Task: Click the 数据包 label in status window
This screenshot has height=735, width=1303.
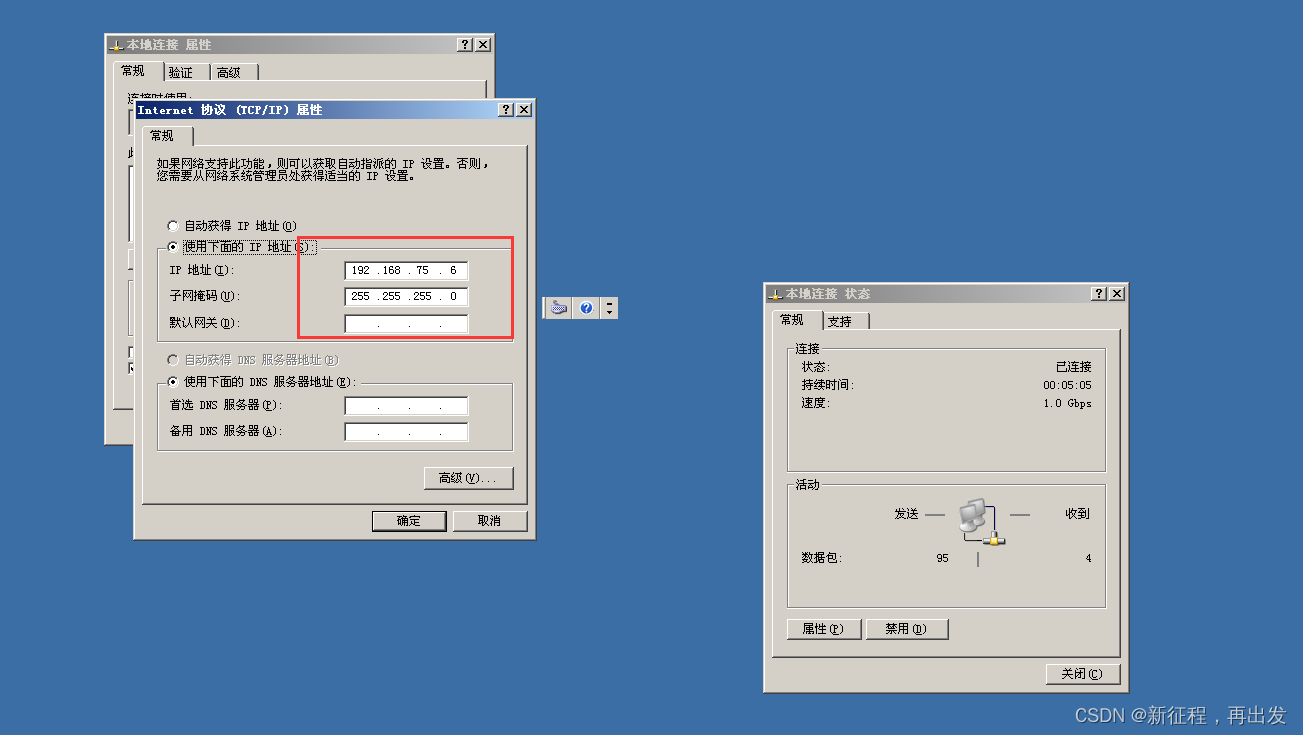Action: pos(822,558)
